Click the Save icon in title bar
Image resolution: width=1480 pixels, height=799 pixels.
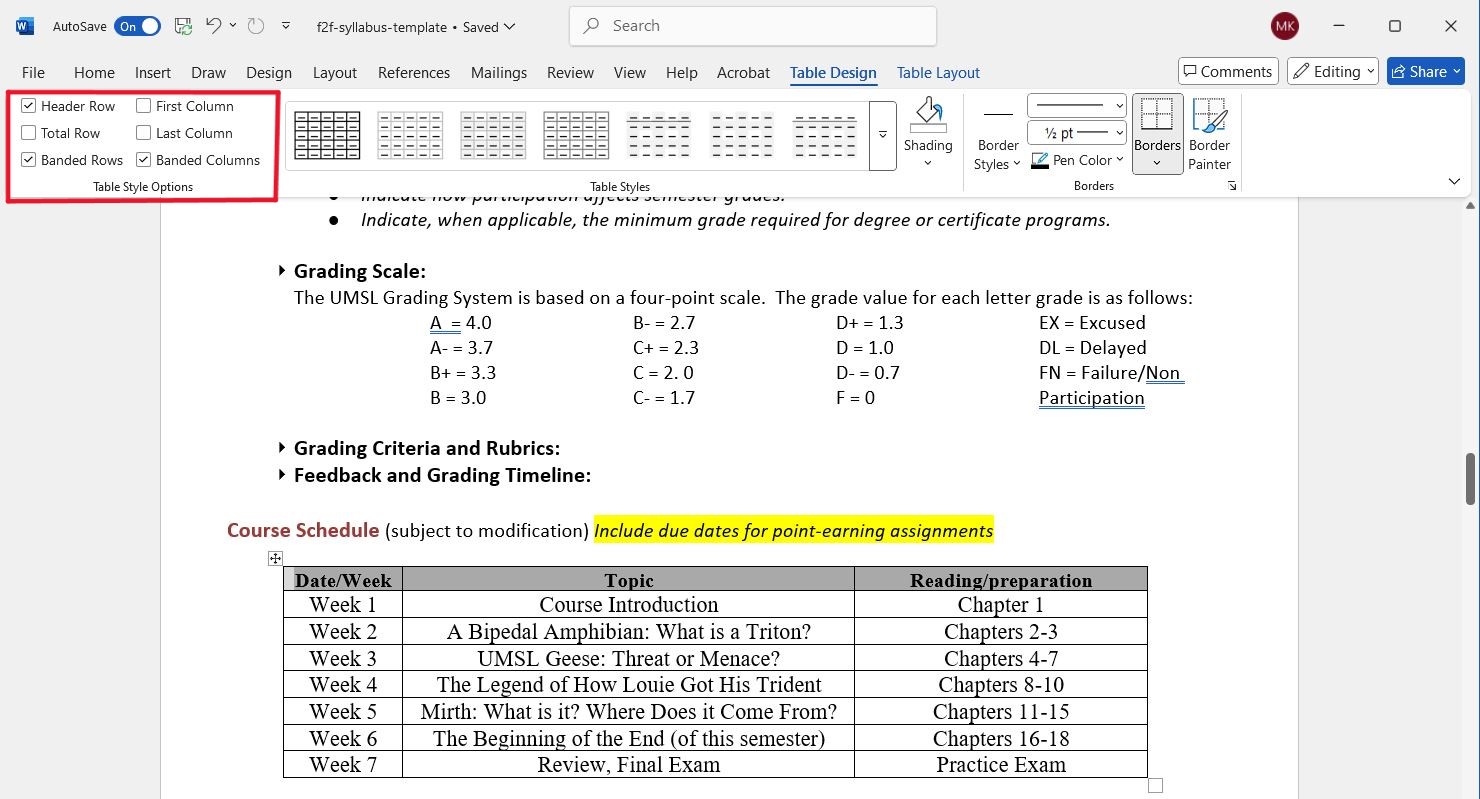tap(183, 26)
